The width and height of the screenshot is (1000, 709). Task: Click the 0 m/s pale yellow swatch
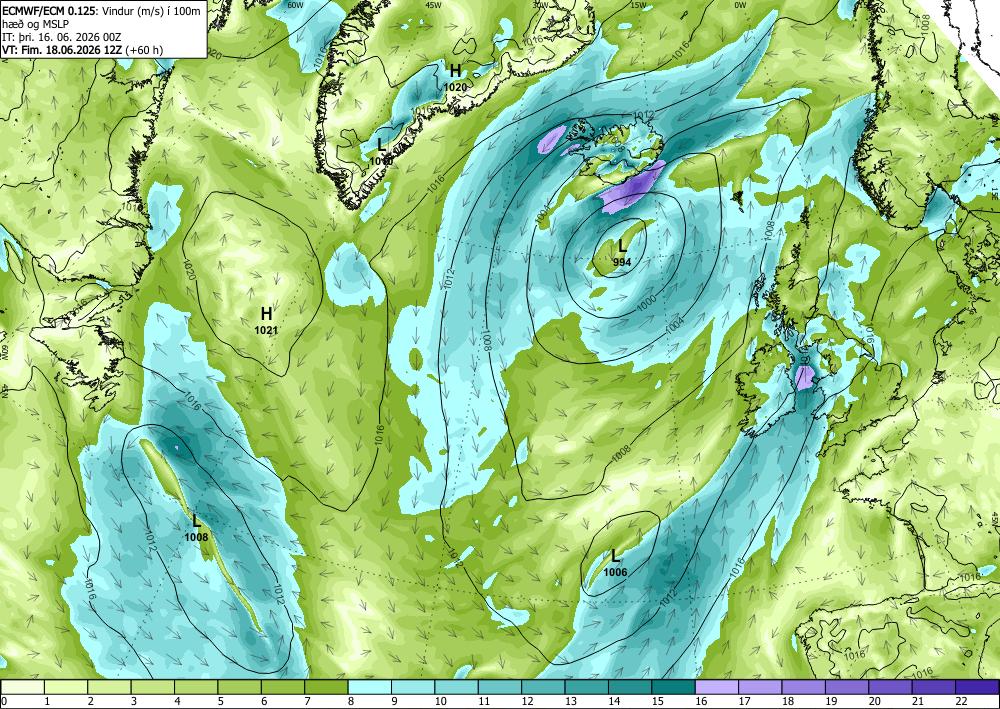click(22, 687)
